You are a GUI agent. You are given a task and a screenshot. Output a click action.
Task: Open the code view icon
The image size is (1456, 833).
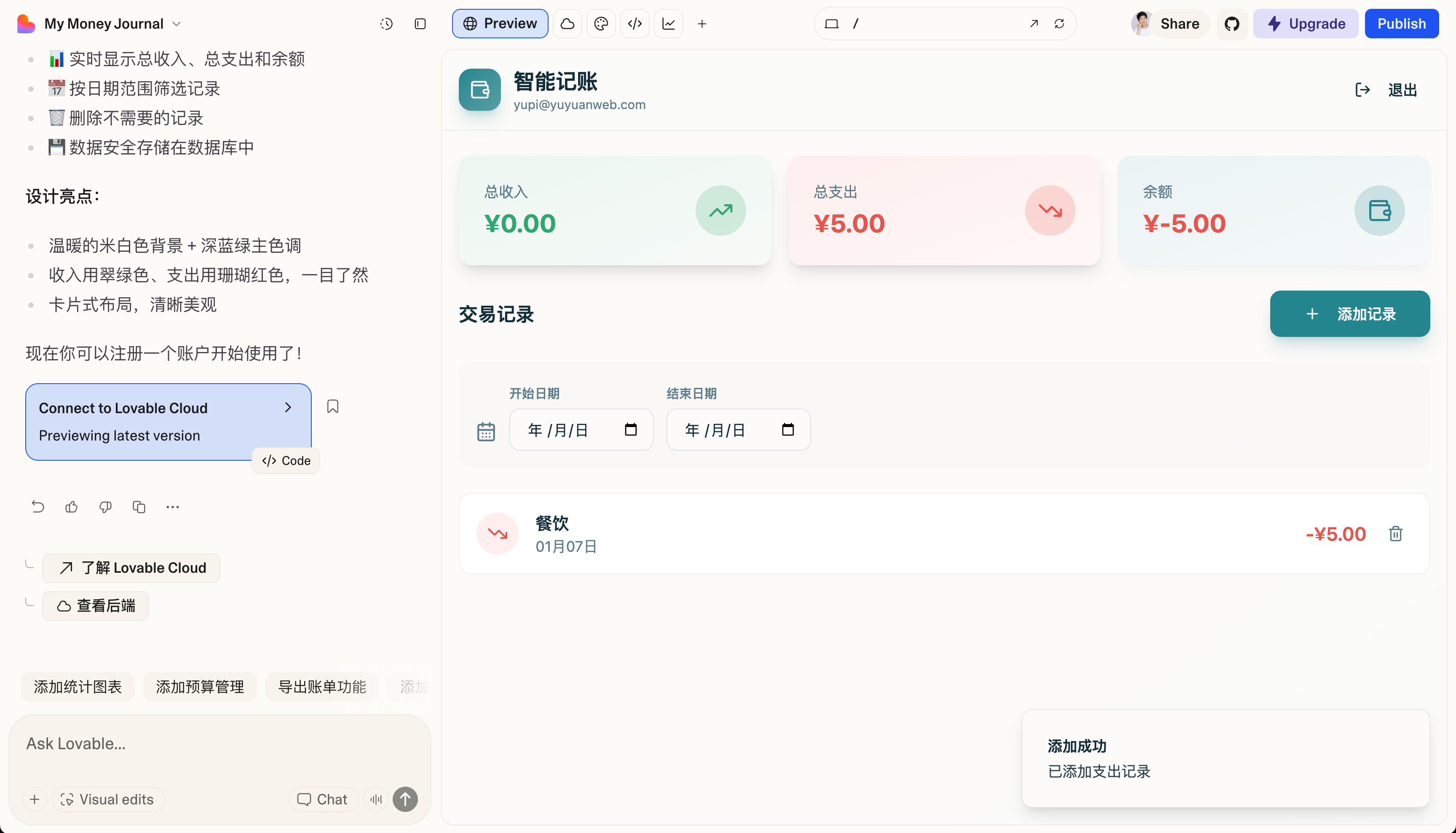tap(635, 24)
